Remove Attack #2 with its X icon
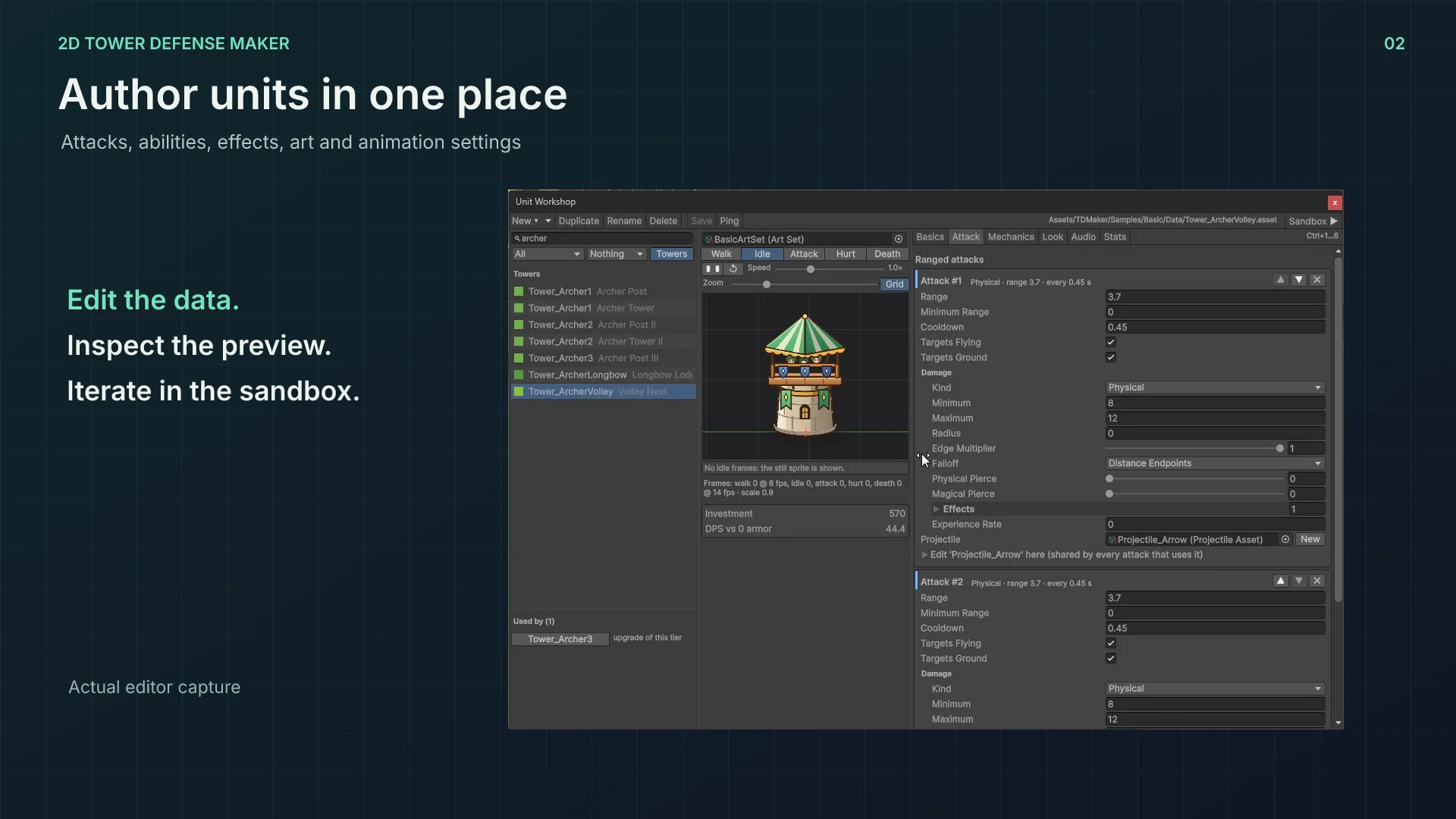1456x819 pixels. 1317,581
